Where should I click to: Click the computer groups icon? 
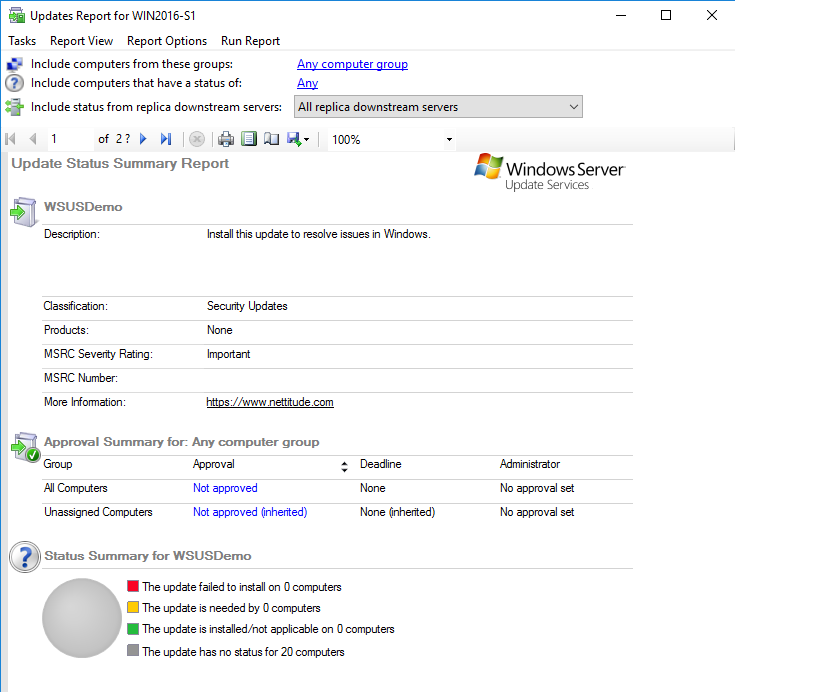[x=14, y=64]
